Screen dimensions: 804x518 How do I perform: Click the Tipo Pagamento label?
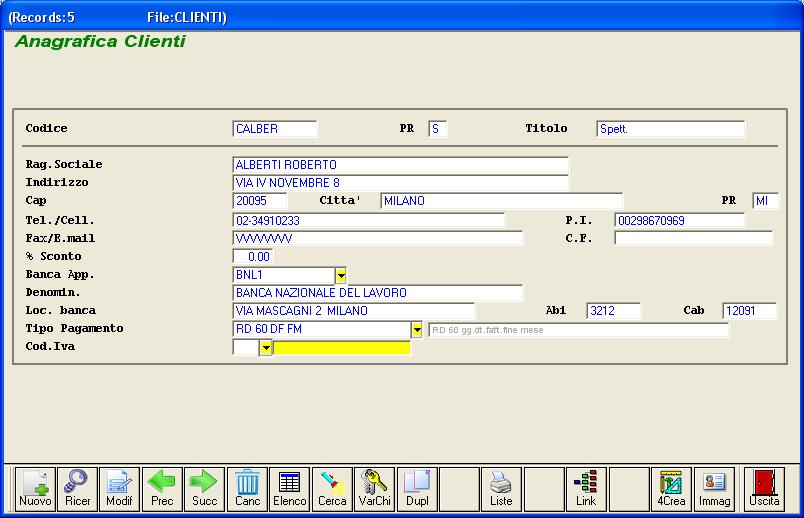coord(74,328)
